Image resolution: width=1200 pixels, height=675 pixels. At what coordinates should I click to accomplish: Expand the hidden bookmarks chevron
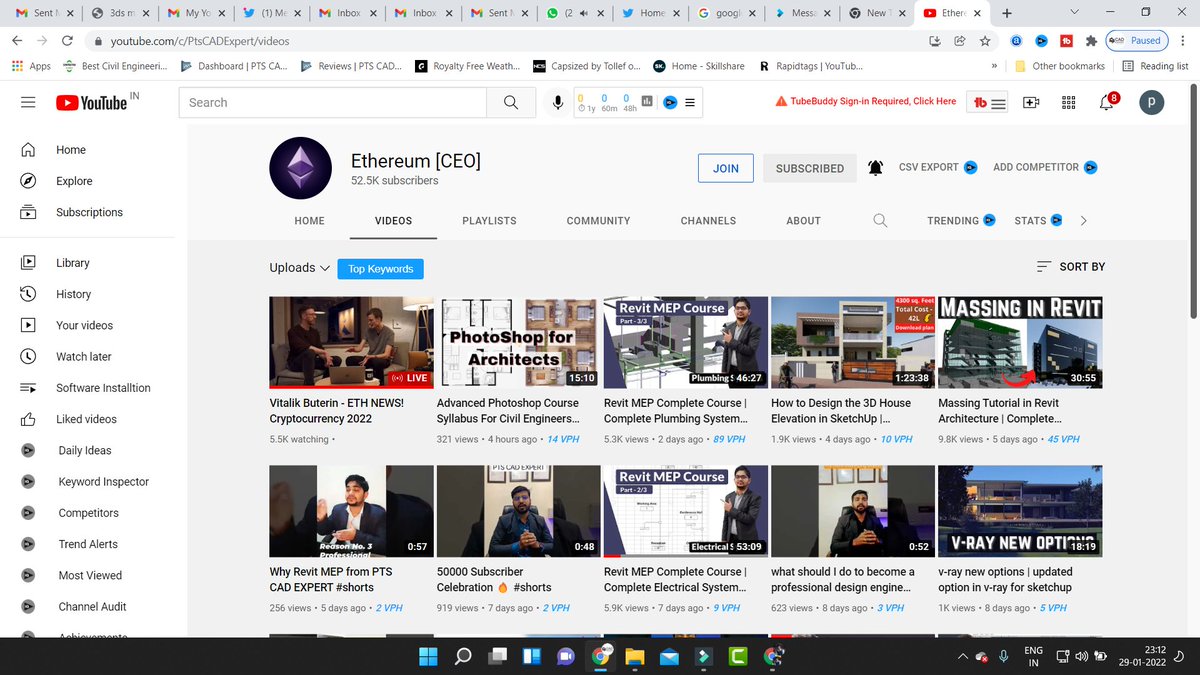click(994, 66)
